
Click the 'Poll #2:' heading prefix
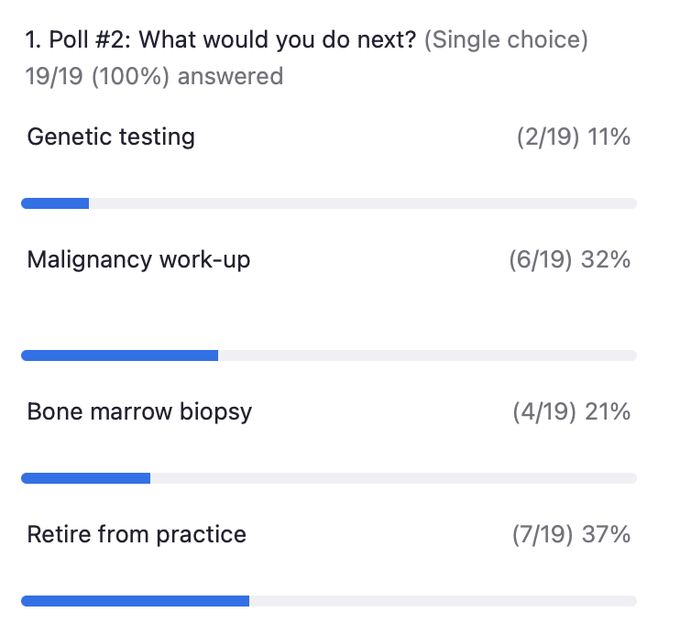coord(90,40)
